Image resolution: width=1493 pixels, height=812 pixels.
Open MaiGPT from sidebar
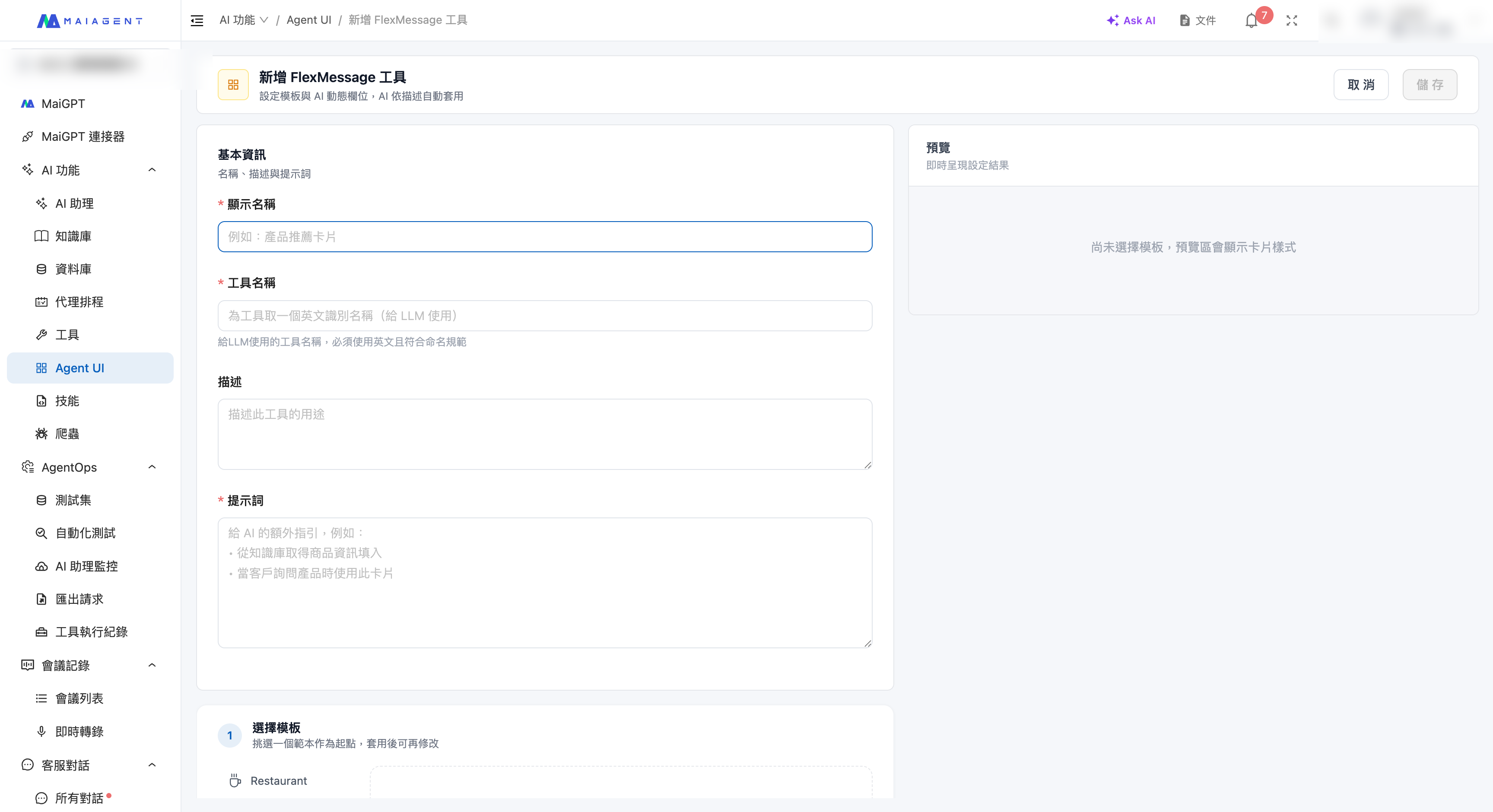90,104
